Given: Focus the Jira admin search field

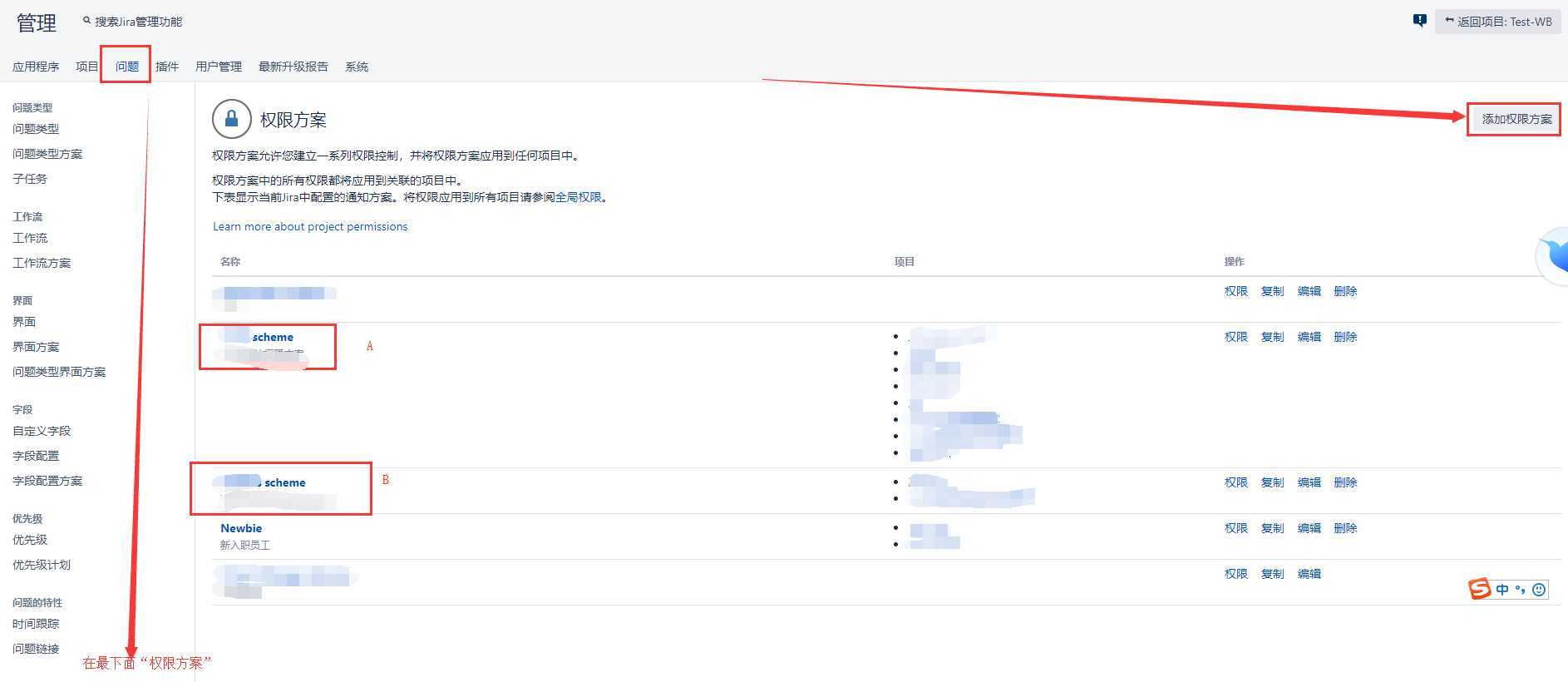Looking at the screenshot, I should coord(138,22).
